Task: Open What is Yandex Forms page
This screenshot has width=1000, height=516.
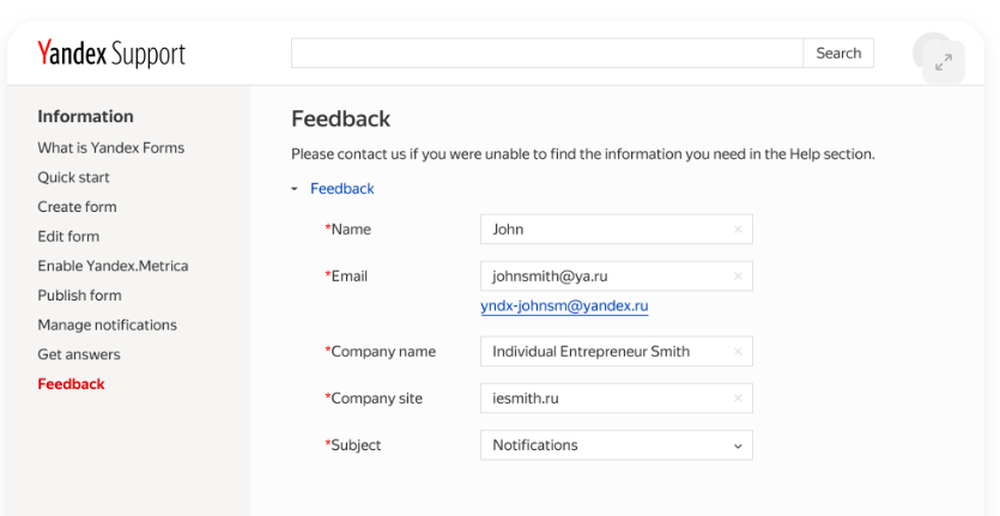Action: (x=111, y=148)
